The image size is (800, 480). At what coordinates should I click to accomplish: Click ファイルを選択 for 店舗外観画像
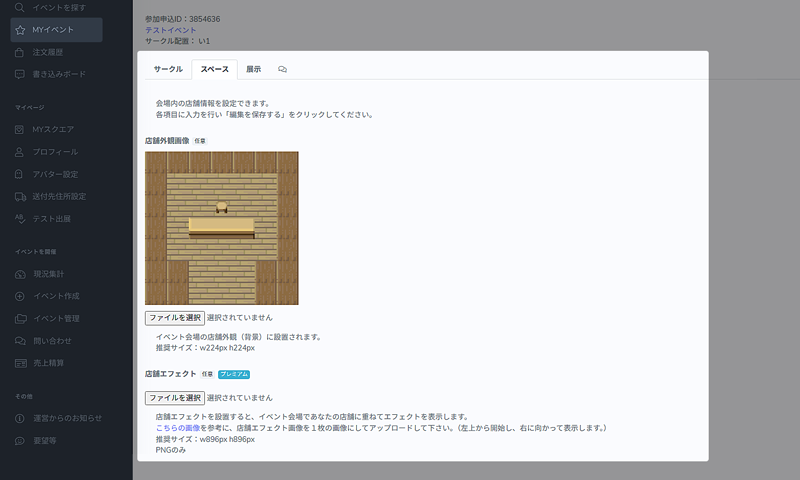pos(175,317)
